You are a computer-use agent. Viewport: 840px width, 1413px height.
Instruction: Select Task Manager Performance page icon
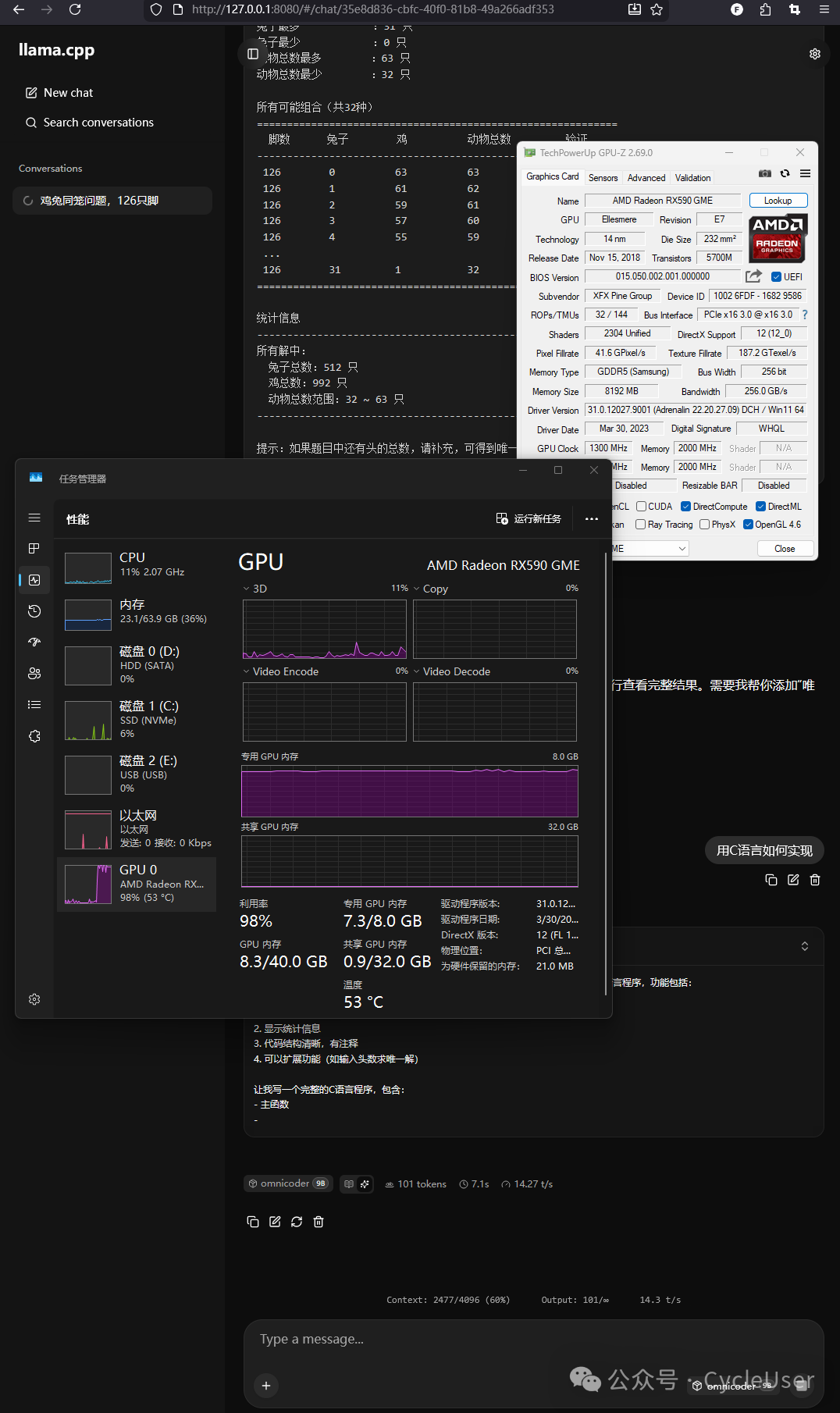34,580
